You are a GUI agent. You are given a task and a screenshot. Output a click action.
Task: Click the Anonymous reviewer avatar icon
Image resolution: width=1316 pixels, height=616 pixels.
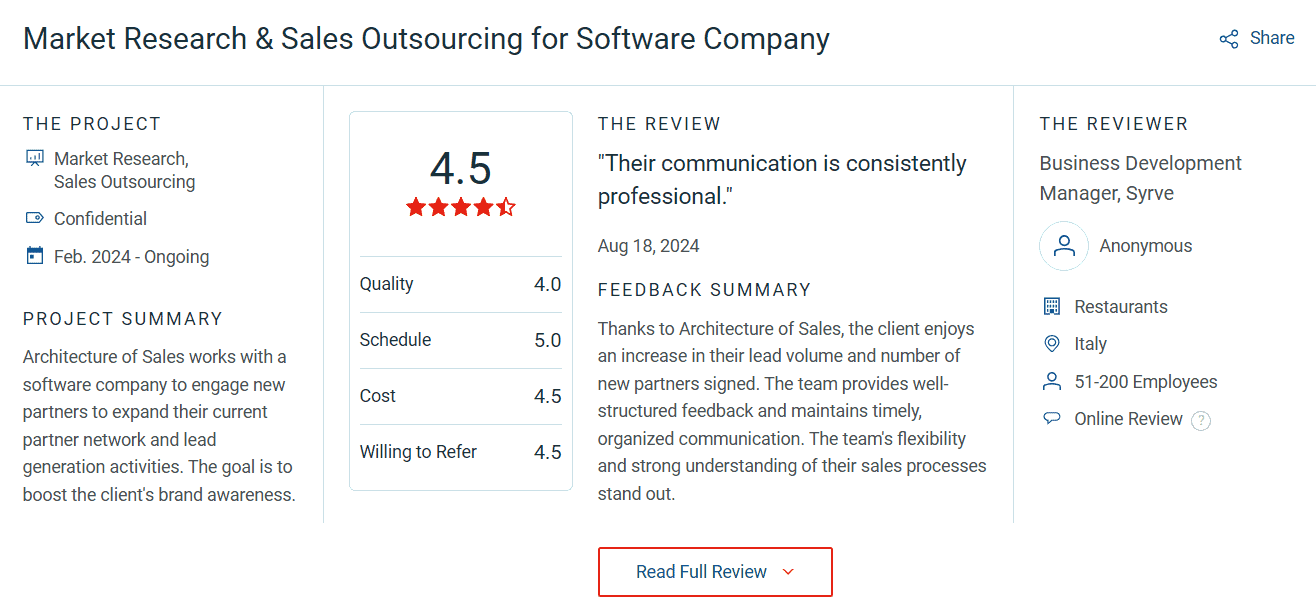click(x=1064, y=246)
